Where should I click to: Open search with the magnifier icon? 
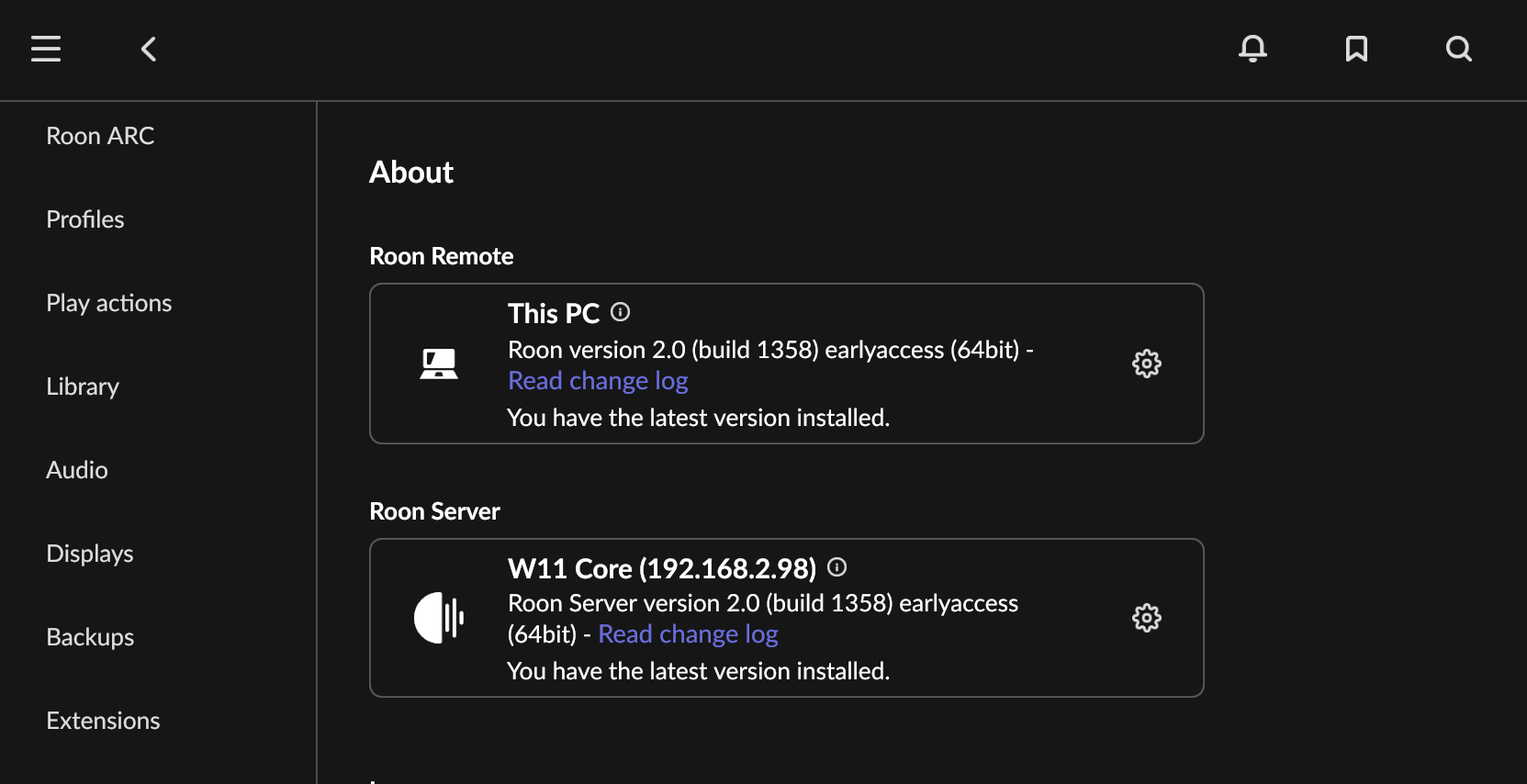coord(1458,49)
